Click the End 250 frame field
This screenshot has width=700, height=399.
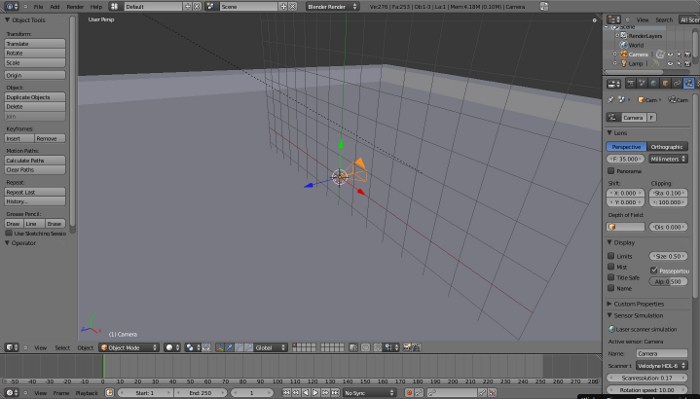point(200,393)
